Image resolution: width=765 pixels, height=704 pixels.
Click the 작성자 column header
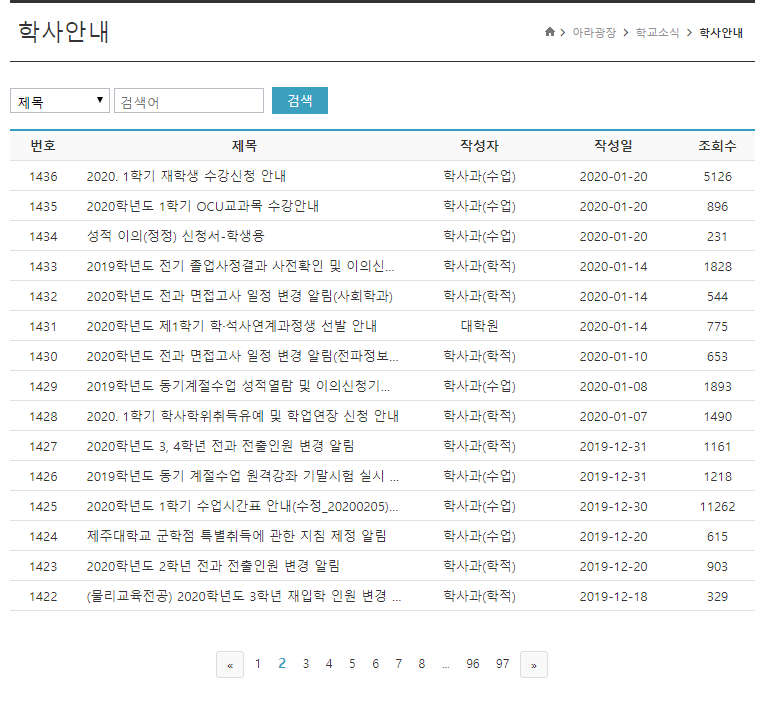tap(479, 145)
